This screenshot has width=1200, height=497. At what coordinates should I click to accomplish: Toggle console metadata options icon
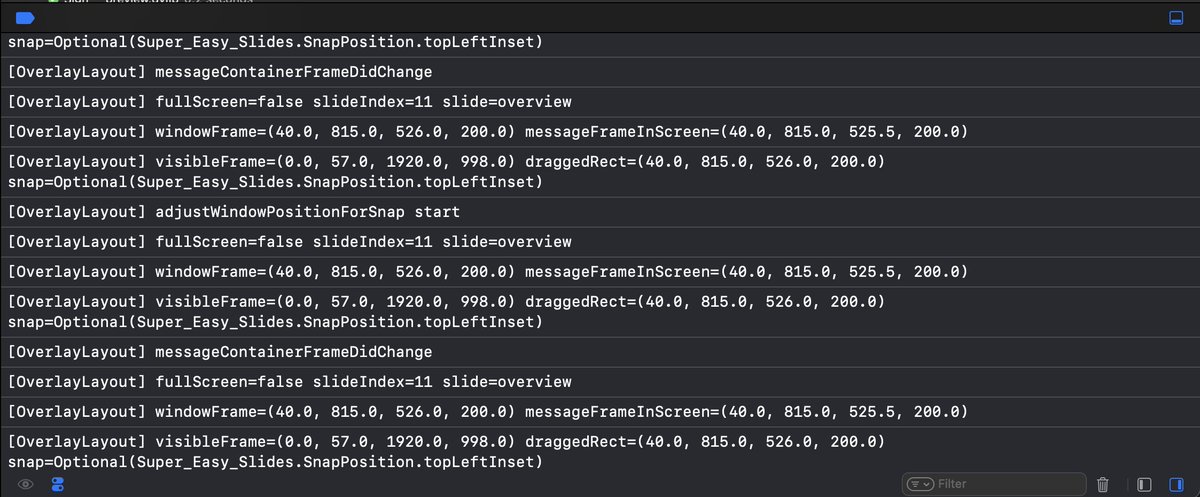pos(57,484)
